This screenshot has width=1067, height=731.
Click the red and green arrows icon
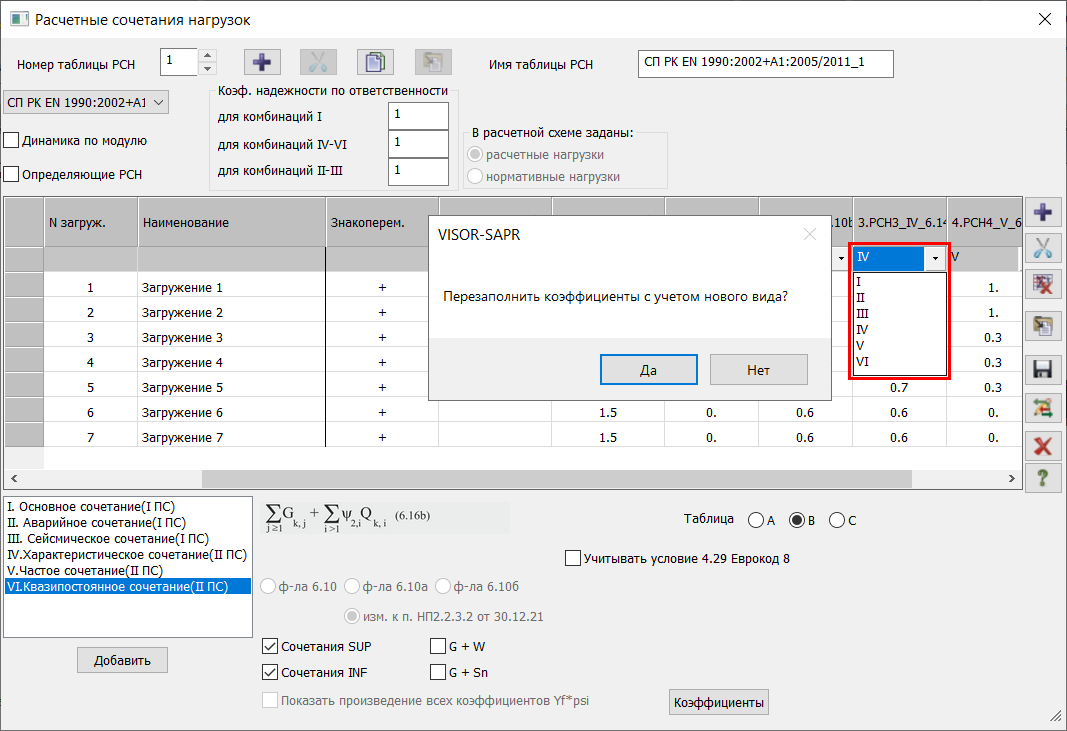(1043, 407)
